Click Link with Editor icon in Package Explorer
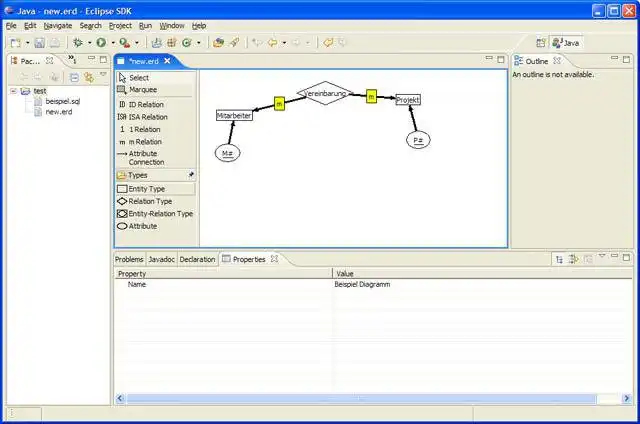The width and height of the screenshot is (640, 424). [89, 77]
